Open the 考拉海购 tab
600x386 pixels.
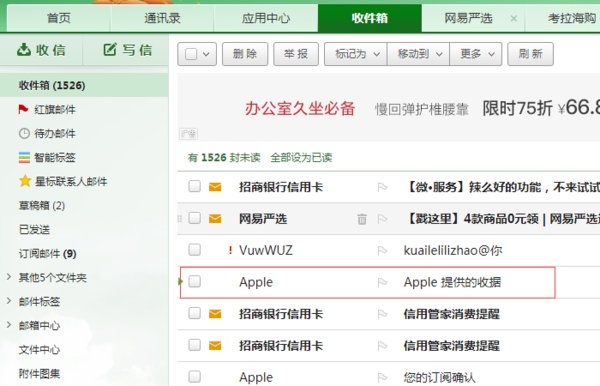coord(572,18)
